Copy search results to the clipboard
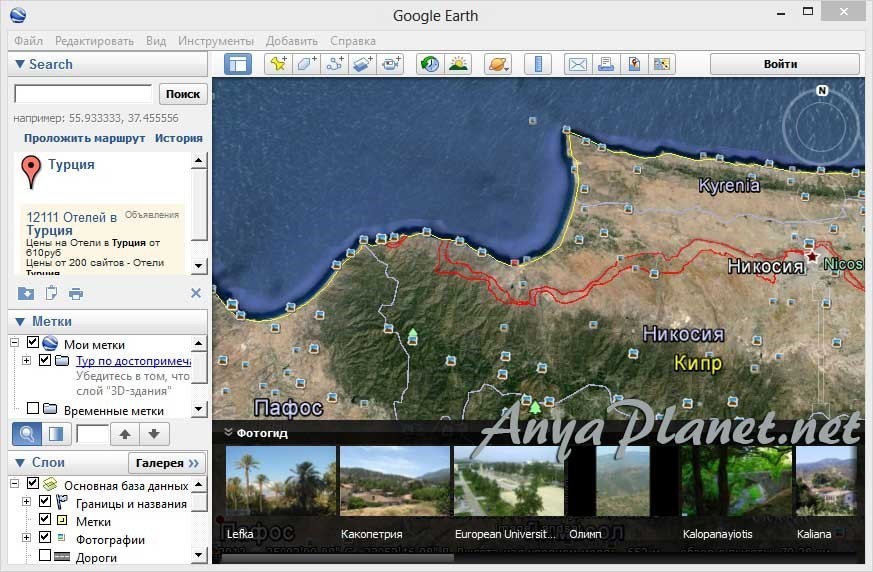Image resolution: width=873 pixels, height=572 pixels. coord(51,293)
